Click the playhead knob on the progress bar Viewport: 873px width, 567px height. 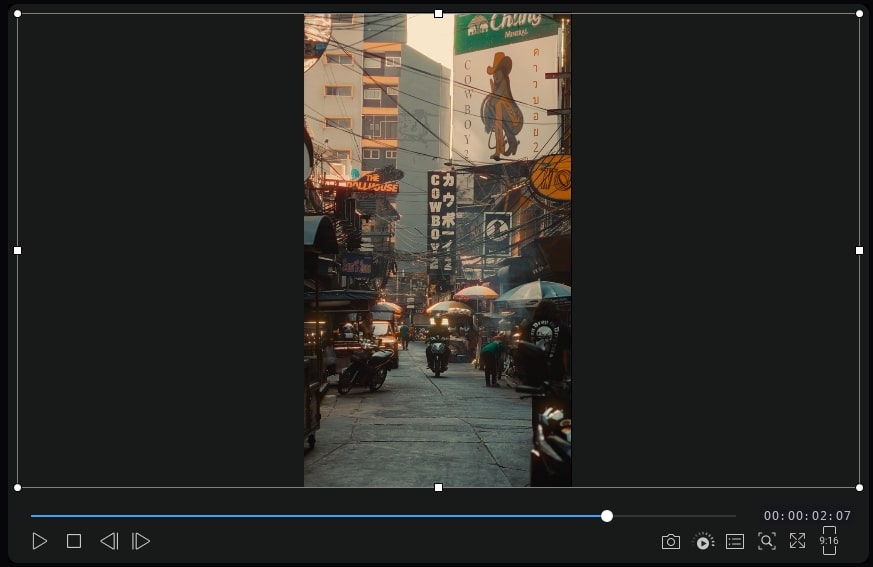click(607, 516)
